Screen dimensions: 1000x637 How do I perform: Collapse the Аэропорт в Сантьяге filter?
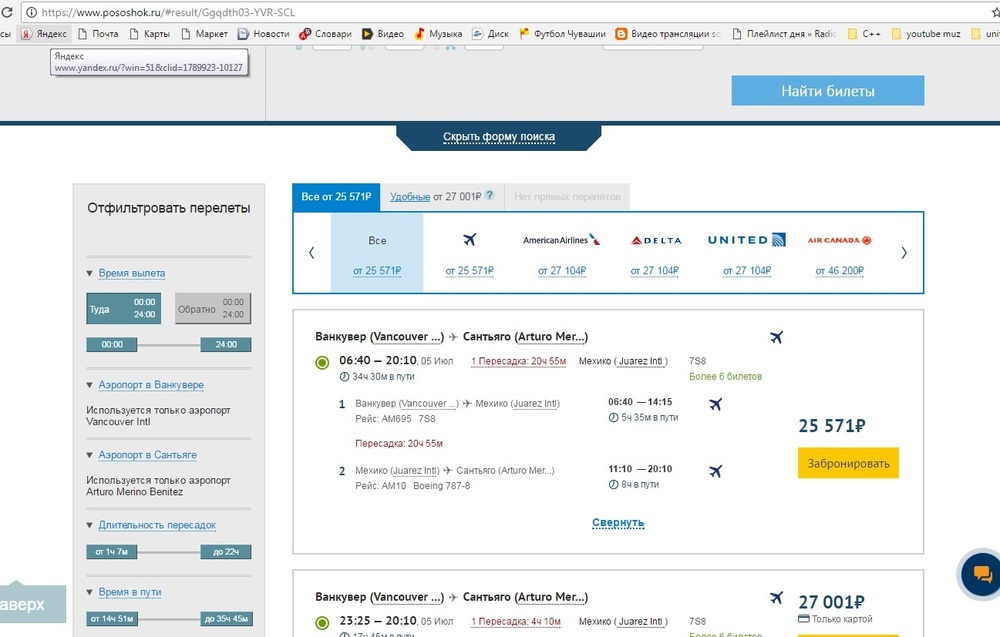(147, 455)
